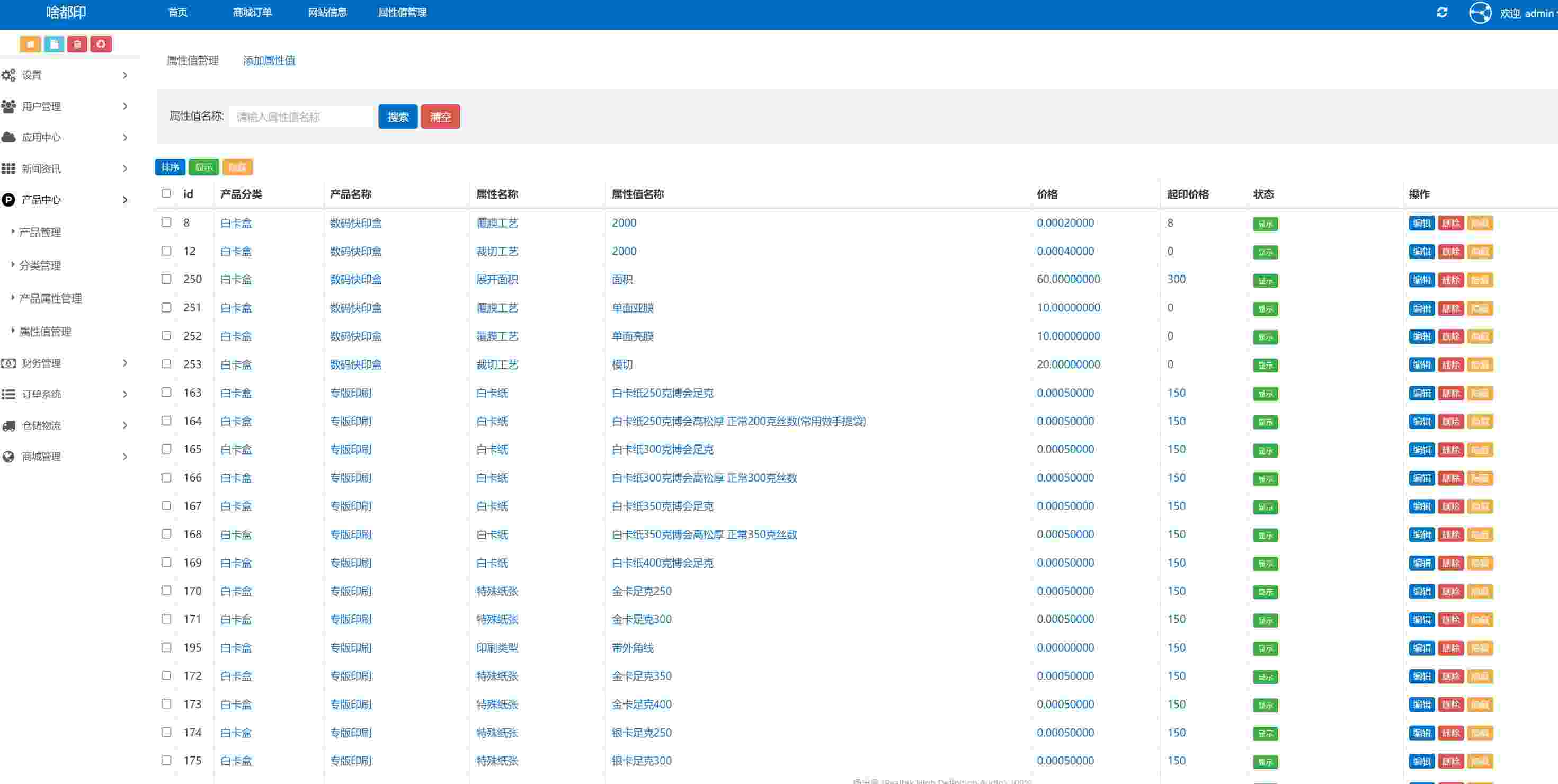The width and height of the screenshot is (1558, 784).
Task: Switch to the 添加属性值 tab
Action: [269, 60]
